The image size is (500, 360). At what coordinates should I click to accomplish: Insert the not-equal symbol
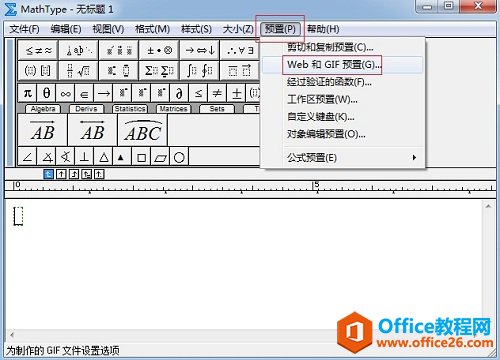tap(217, 93)
